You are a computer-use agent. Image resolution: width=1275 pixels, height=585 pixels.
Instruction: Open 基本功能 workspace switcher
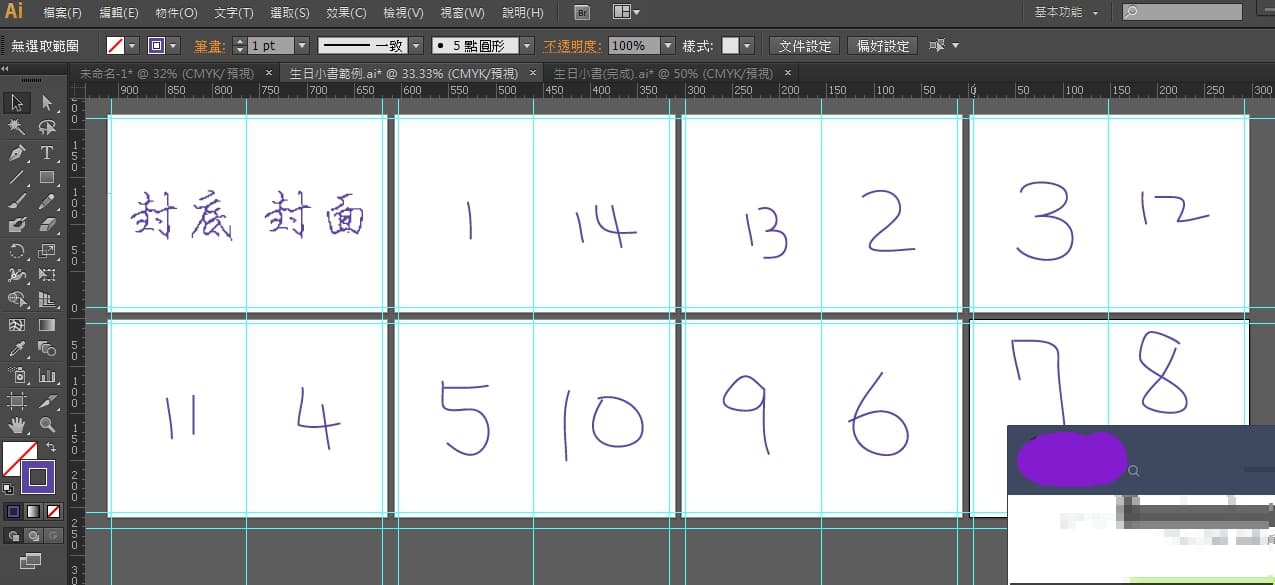click(1066, 13)
